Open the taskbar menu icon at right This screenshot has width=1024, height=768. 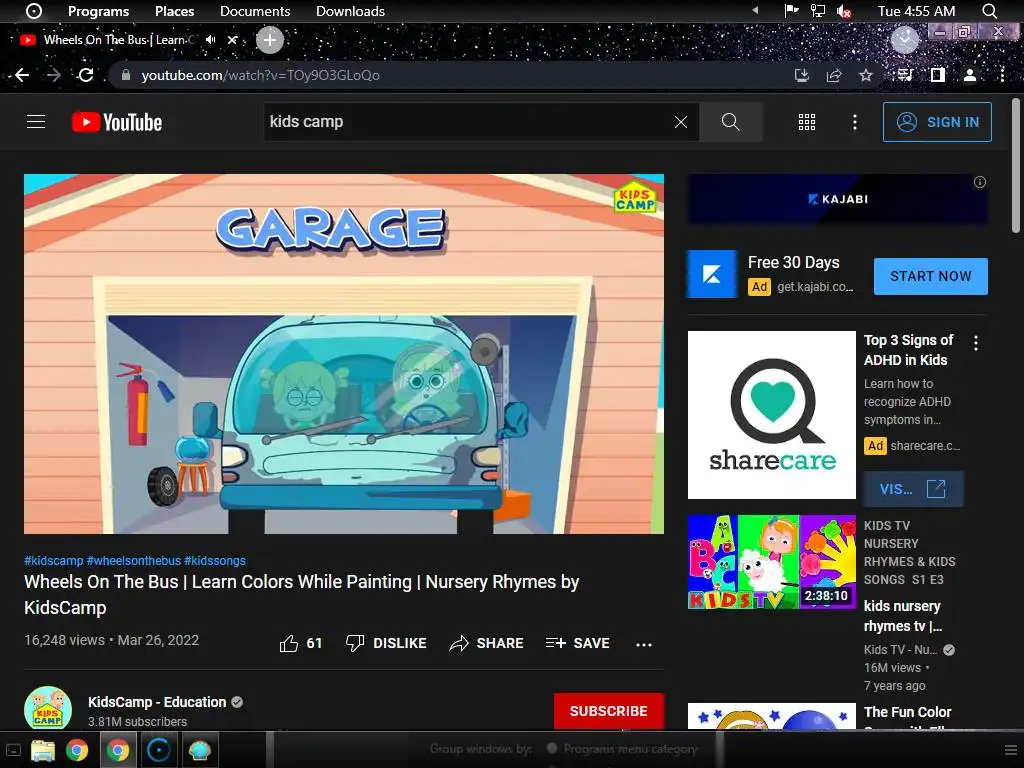[x=1010, y=750]
